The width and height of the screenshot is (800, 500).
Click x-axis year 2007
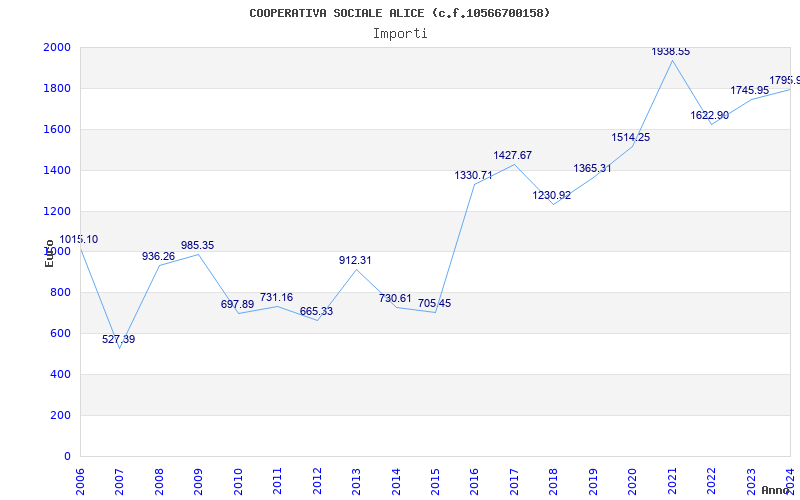pyautogui.click(x=119, y=482)
